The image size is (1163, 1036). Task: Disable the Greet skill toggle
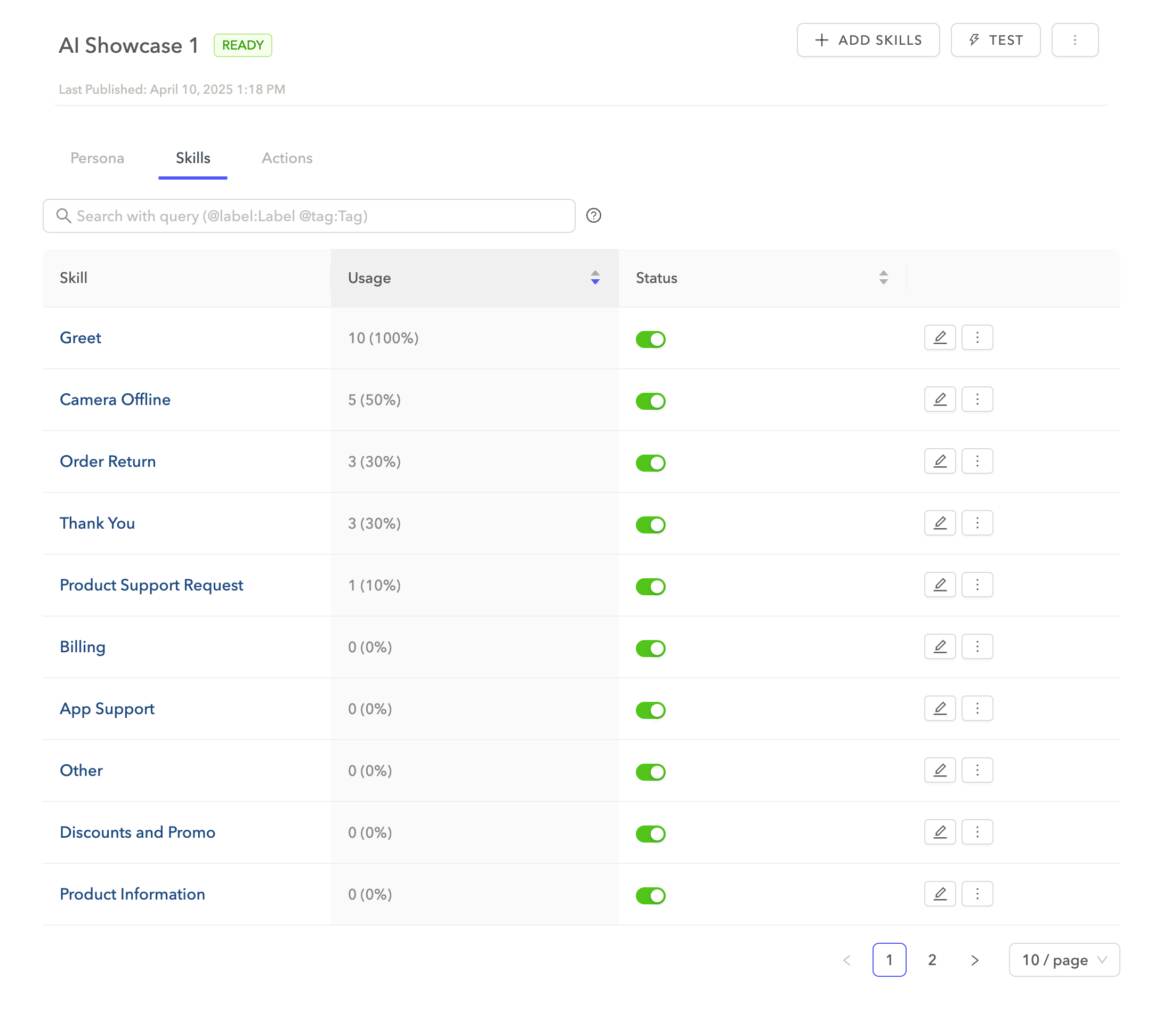(650, 339)
